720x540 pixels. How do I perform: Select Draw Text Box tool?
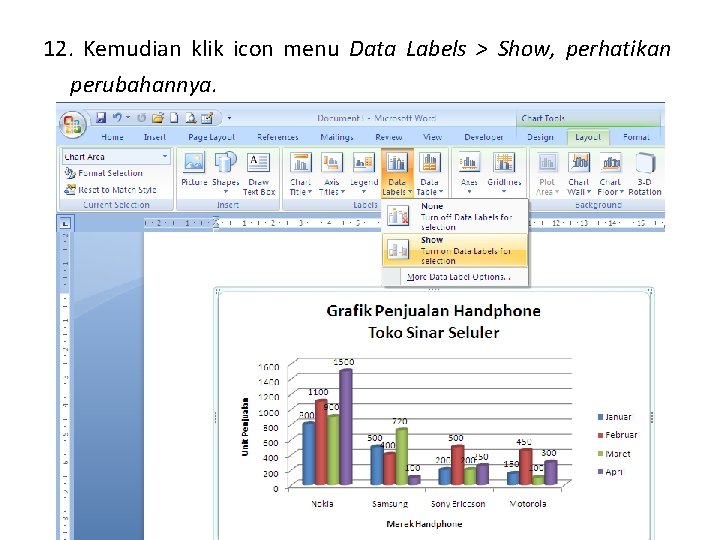click(x=259, y=172)
